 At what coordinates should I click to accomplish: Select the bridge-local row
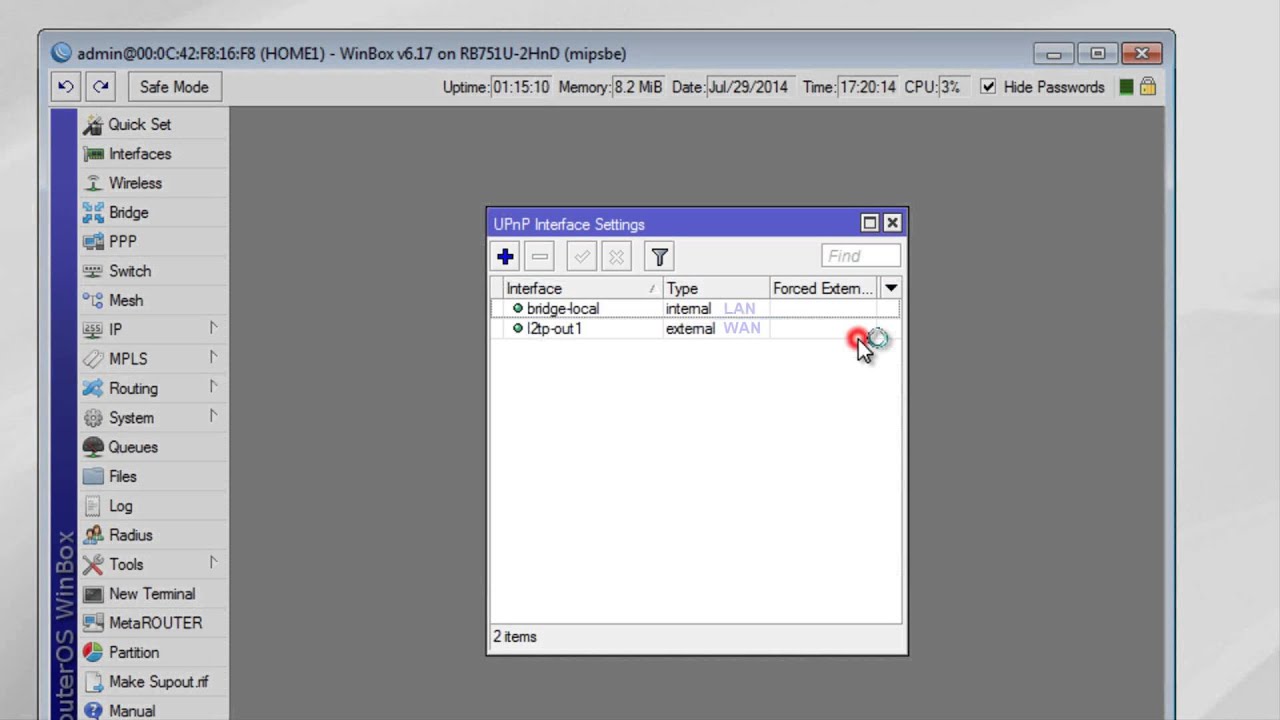(696, 309)
